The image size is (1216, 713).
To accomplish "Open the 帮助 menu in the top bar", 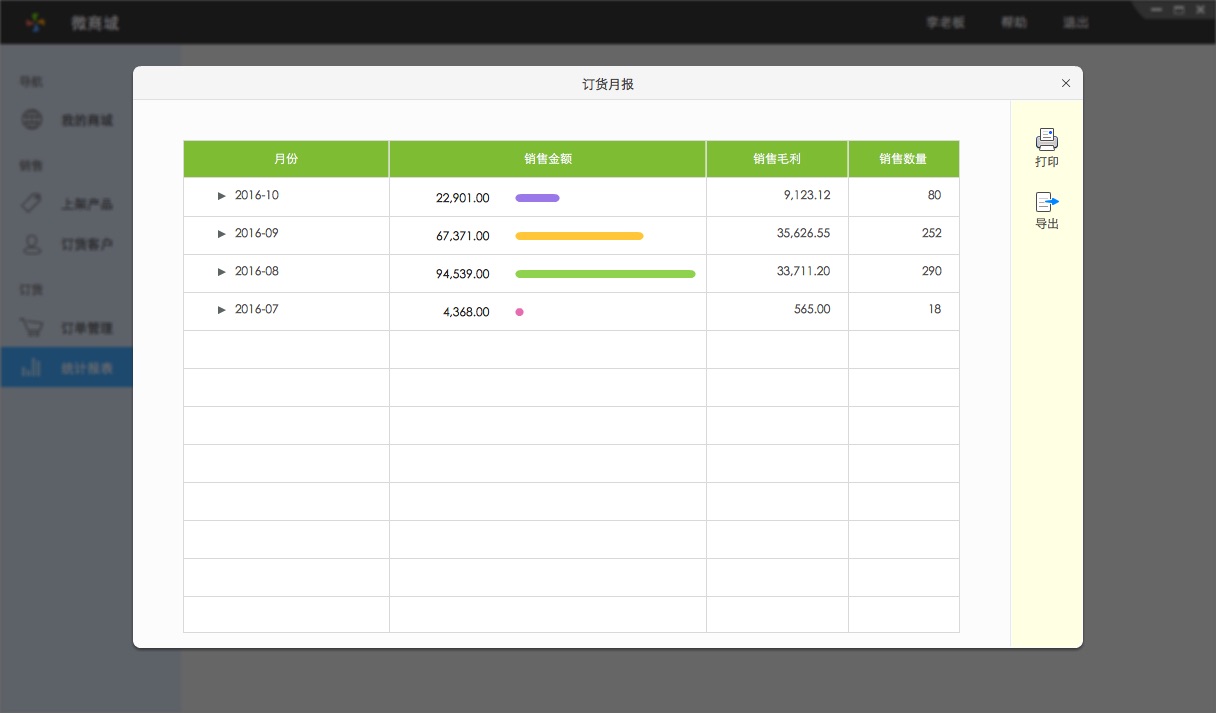I will (x=1014, y=23).
